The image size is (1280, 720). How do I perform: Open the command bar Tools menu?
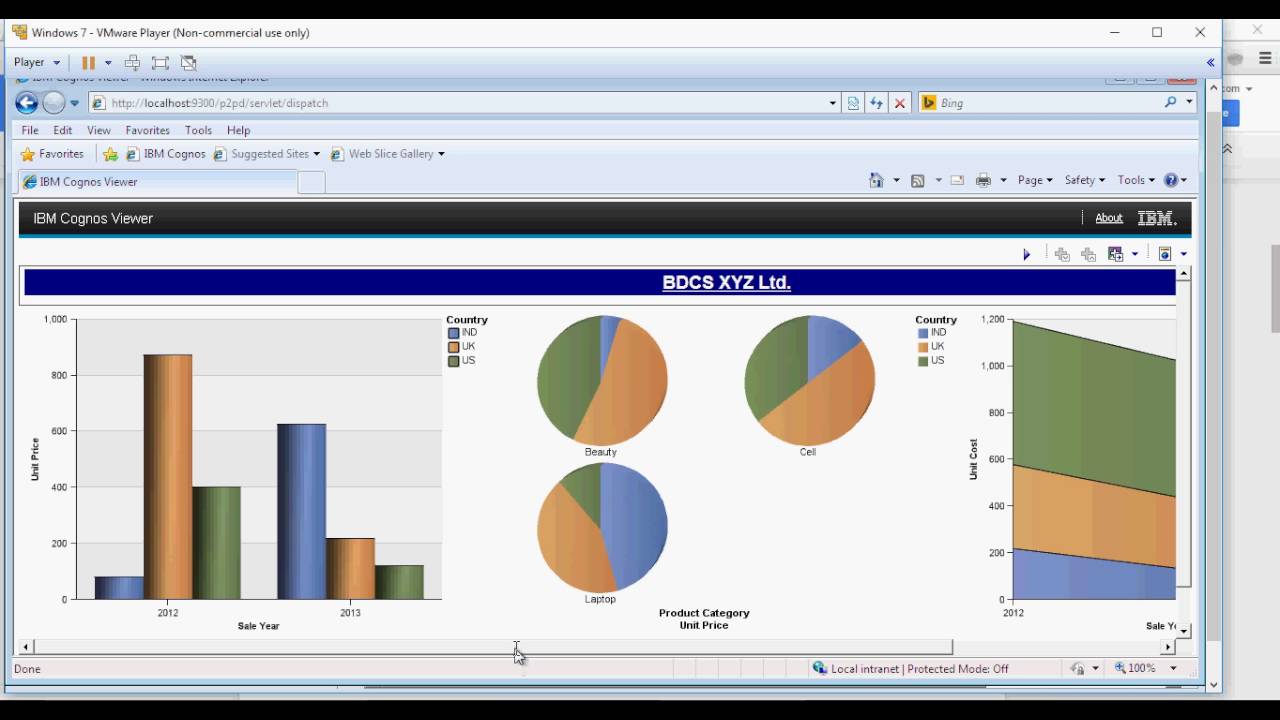(1136, 180)
